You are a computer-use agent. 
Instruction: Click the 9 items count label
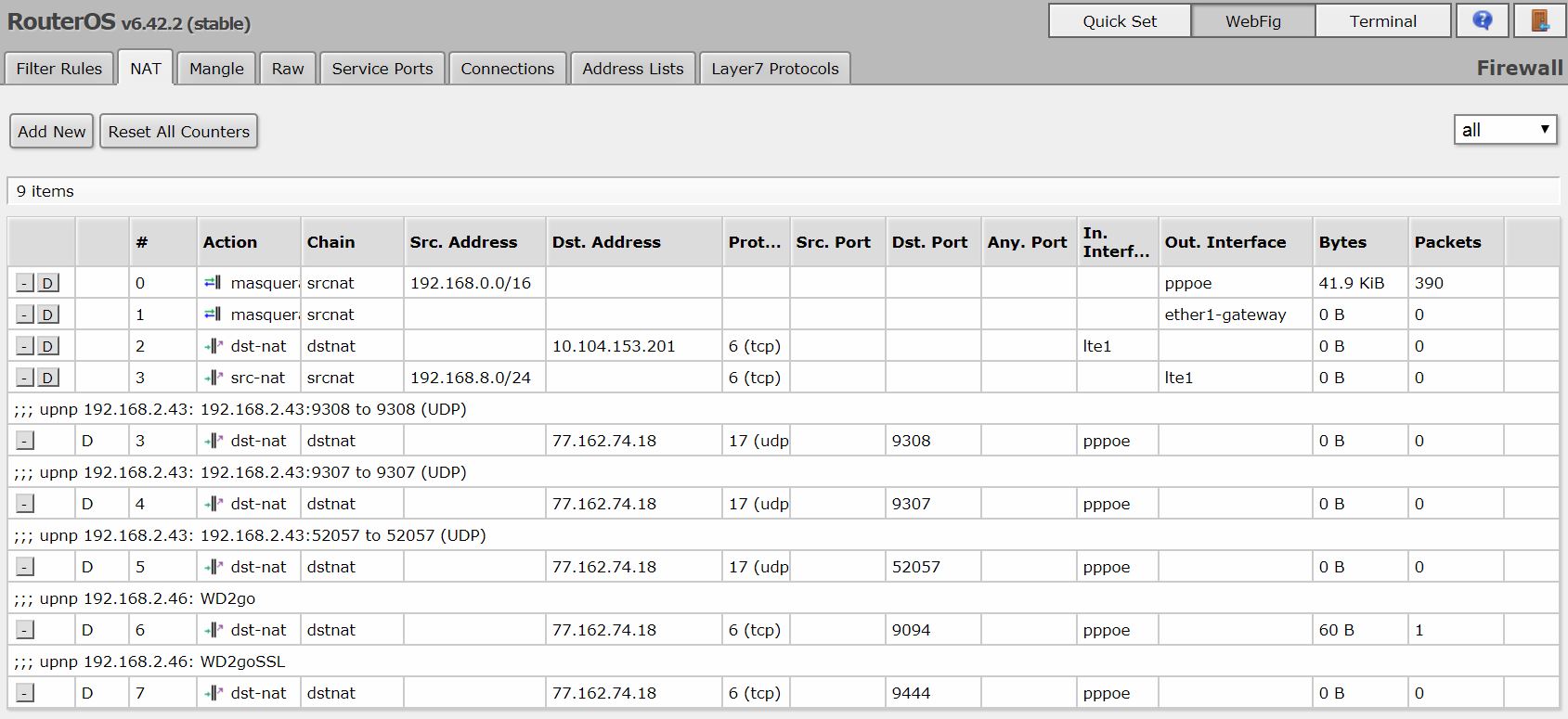[x=45, y=191]
